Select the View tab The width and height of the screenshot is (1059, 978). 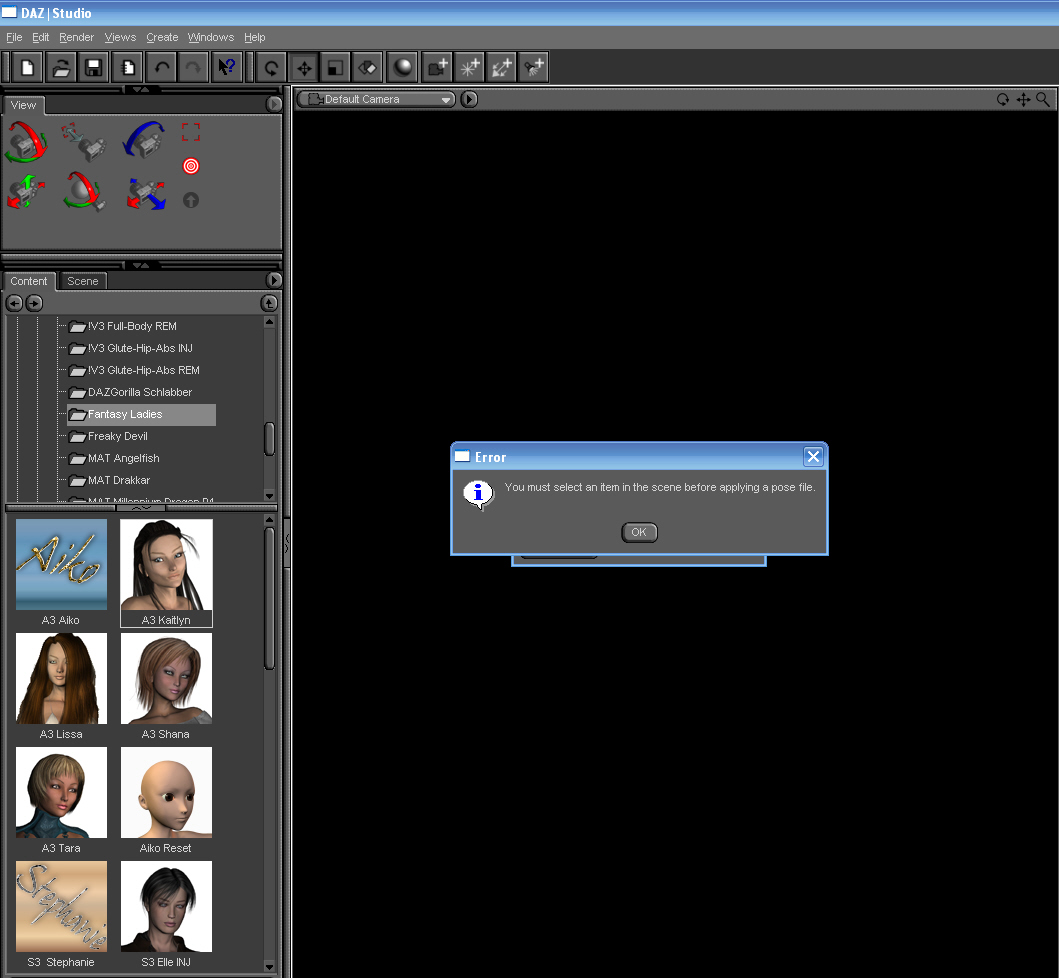[24, 105]
